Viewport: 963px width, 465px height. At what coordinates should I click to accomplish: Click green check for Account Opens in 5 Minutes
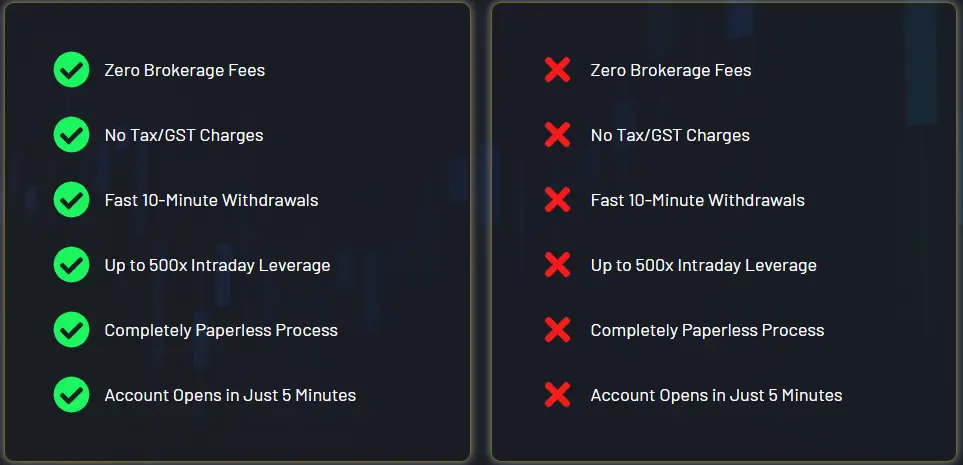[x=71, y=395]
